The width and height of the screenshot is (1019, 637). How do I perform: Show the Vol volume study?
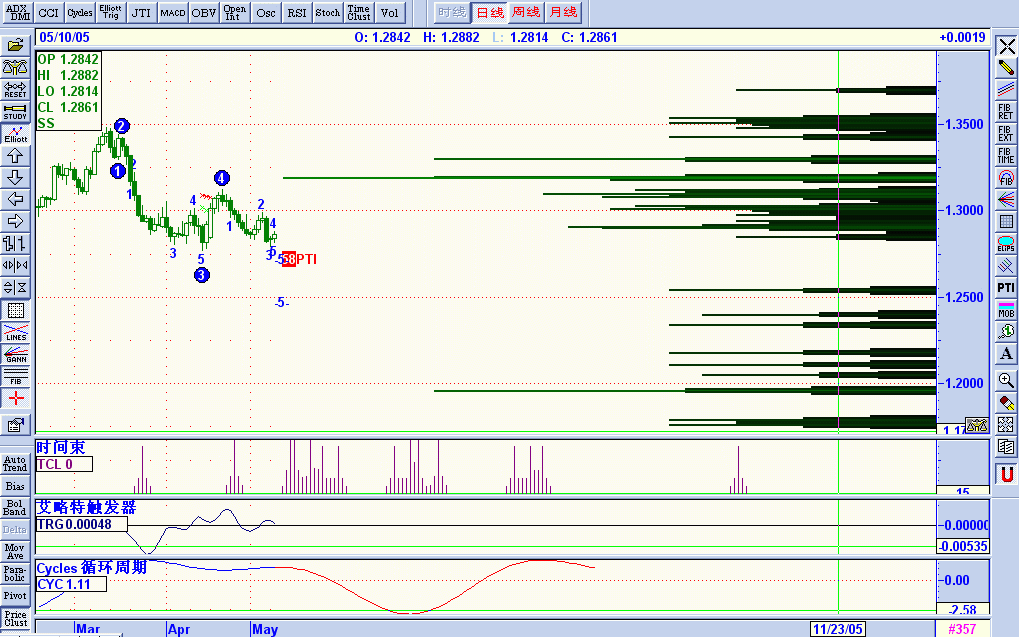click(x=390, y=12)
